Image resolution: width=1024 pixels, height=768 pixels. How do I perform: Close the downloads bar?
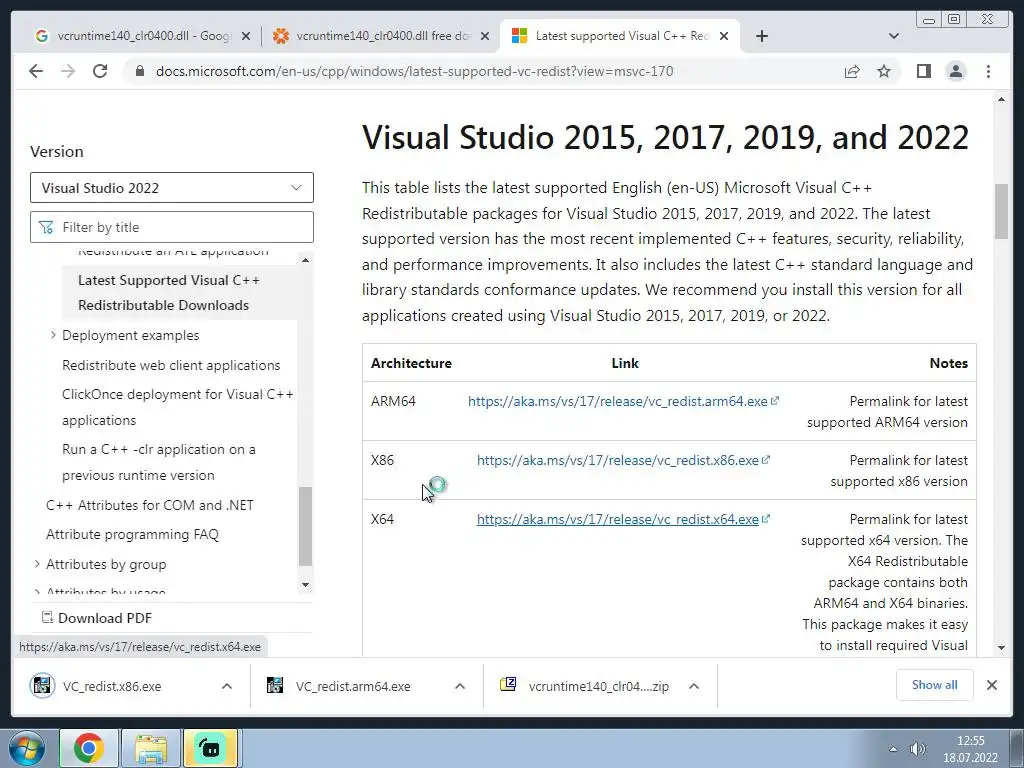click(991, 685)
